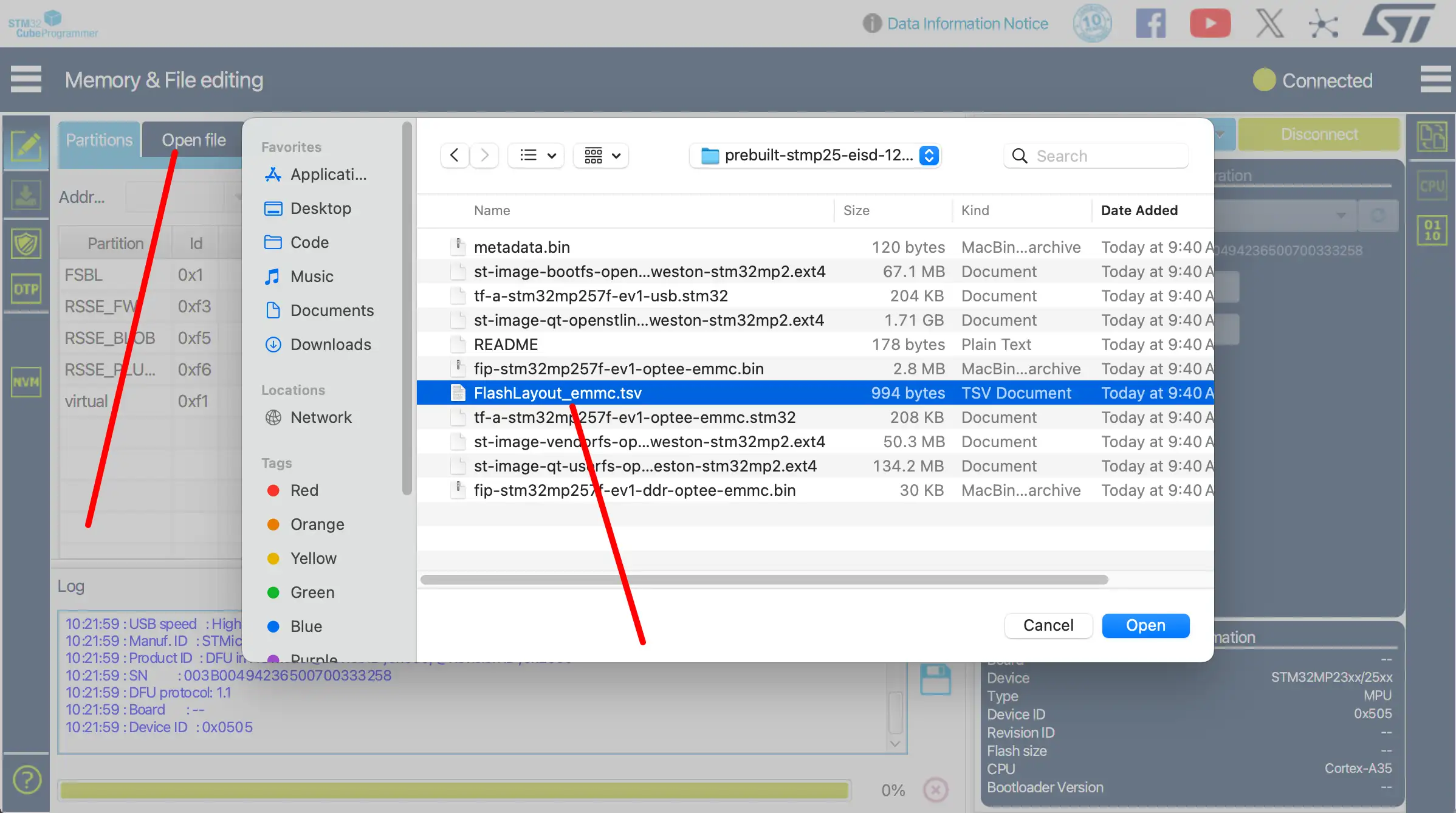Click the 10 years anniversary badge icon
Screen dimensions: 1456x813
1093,24
